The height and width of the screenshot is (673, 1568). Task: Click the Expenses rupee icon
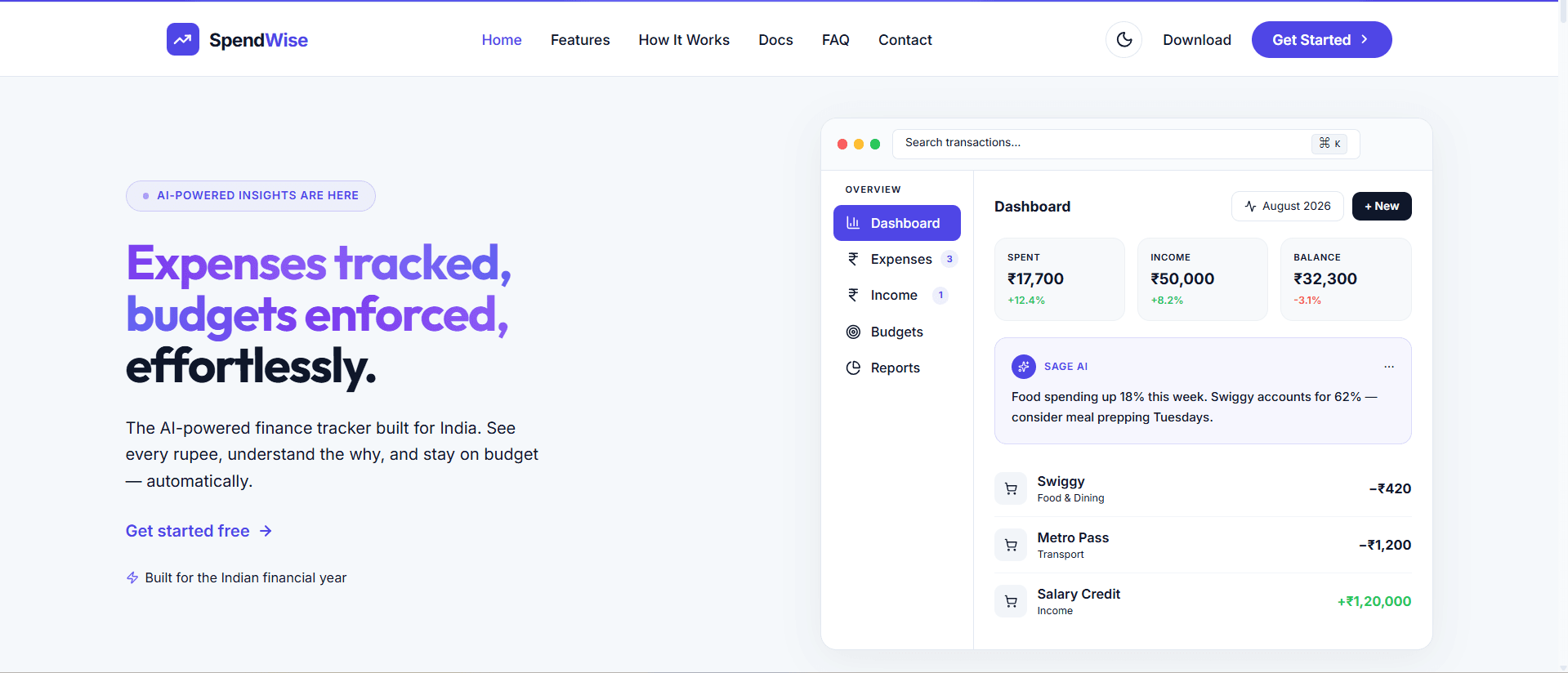[853, 259]
